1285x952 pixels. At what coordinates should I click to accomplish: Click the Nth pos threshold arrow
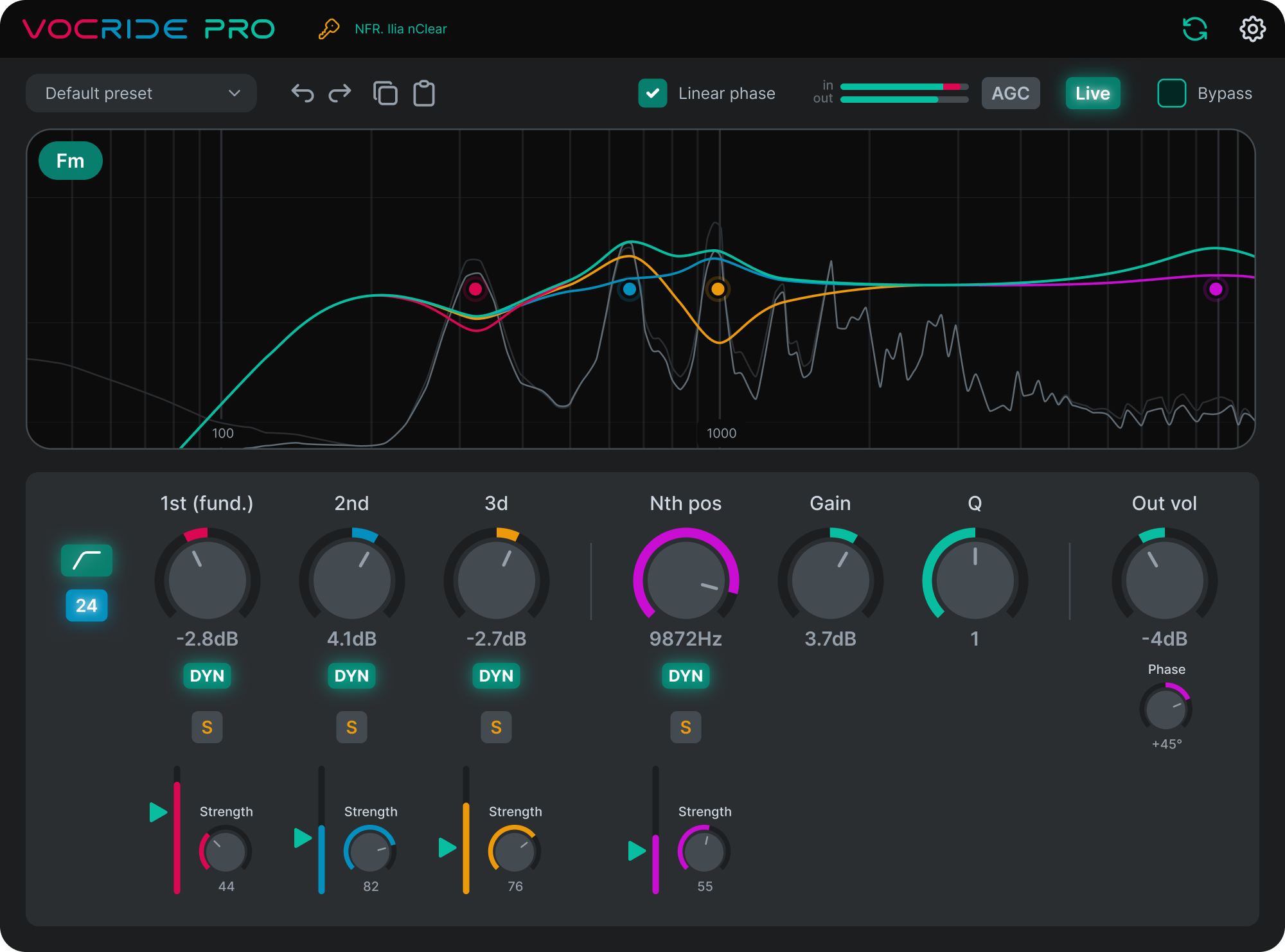coord(637,851)
